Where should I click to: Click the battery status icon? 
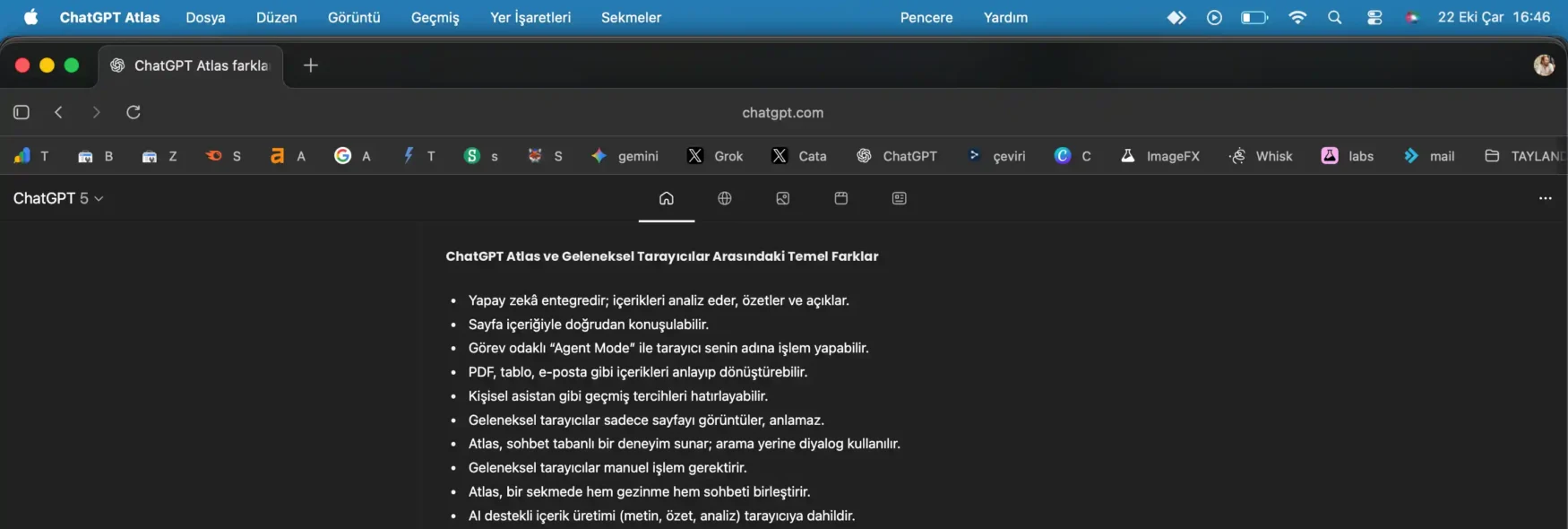click(x=1254, y=17)
